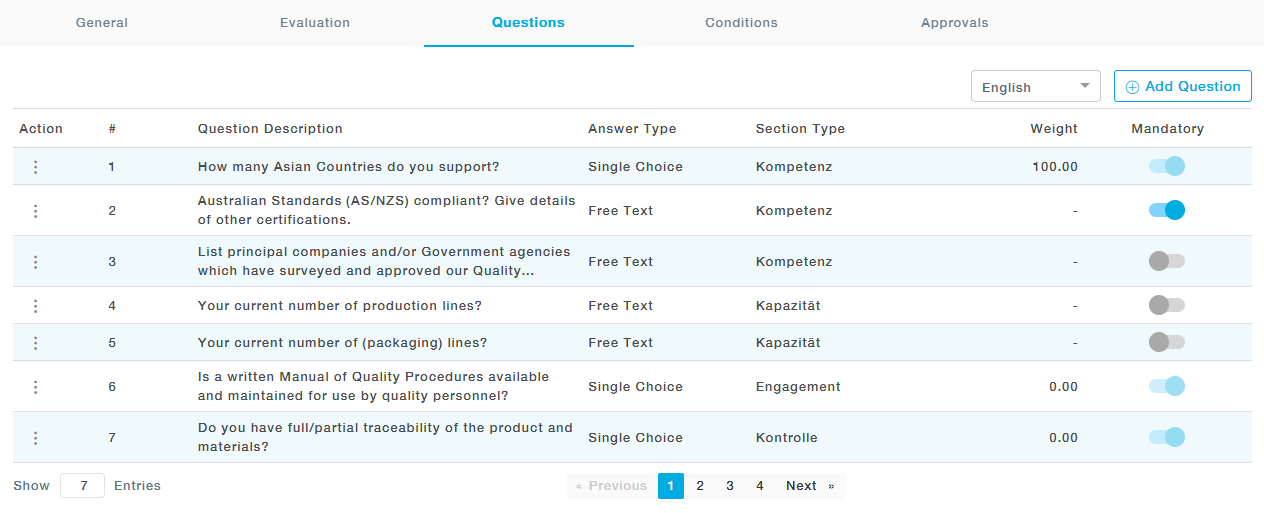Turn on mandatory for production lines question
Viewport: 1264px width, 513px height.
1167,305
